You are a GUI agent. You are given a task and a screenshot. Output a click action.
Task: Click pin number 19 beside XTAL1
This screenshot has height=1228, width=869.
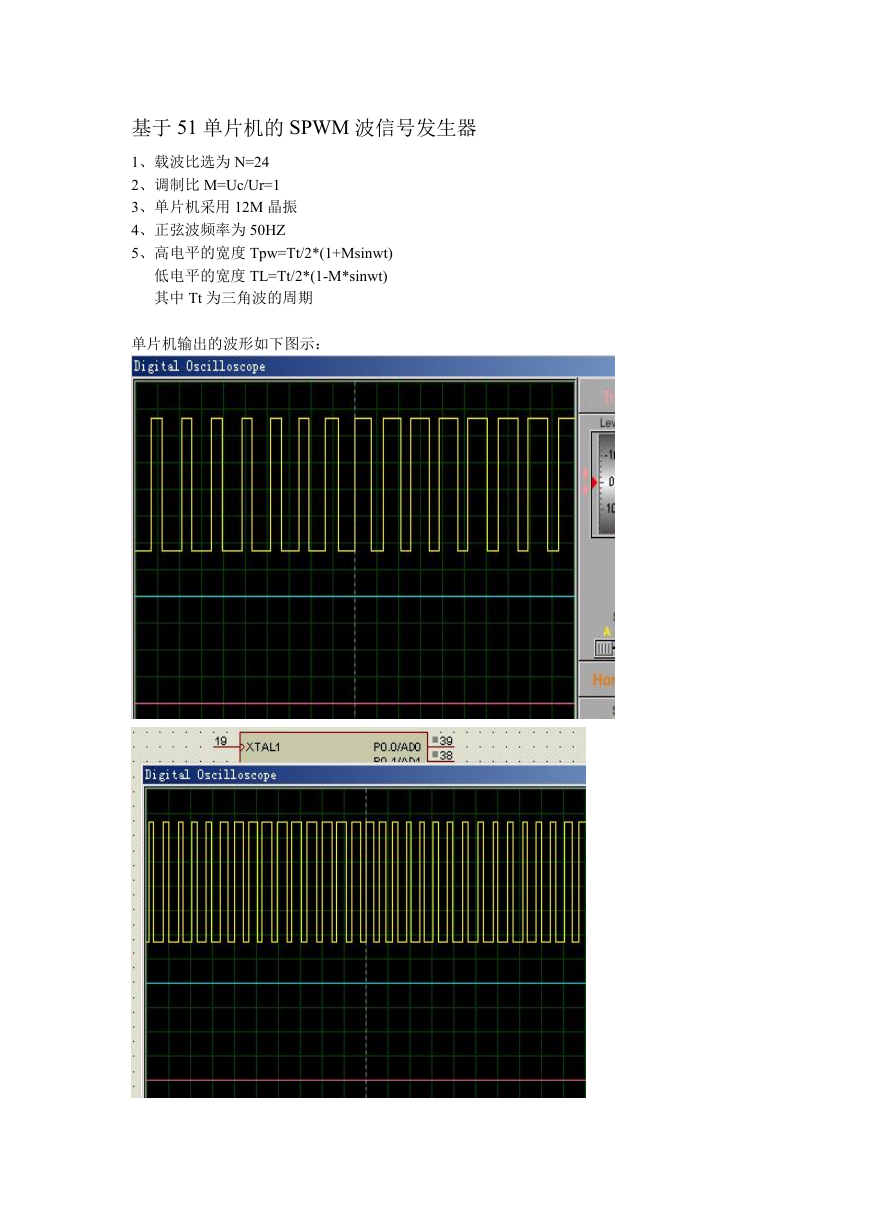click(x=220, y=741)
